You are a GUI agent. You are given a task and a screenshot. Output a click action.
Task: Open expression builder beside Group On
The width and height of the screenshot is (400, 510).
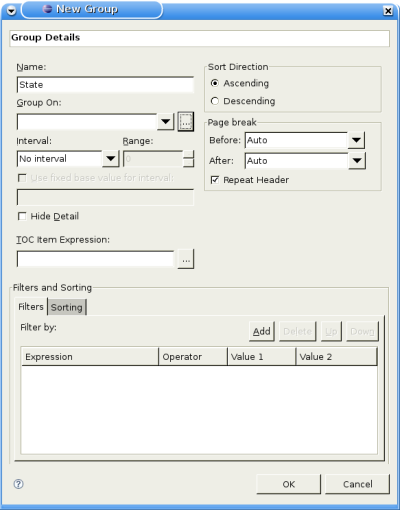pos(186,122)
